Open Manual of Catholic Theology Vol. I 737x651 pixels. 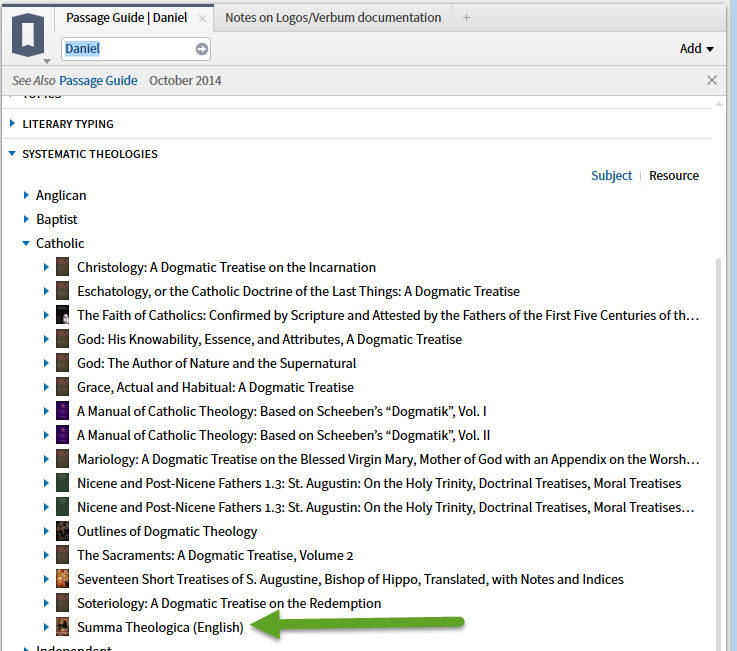pyautogui.click(x=282, y=411)
